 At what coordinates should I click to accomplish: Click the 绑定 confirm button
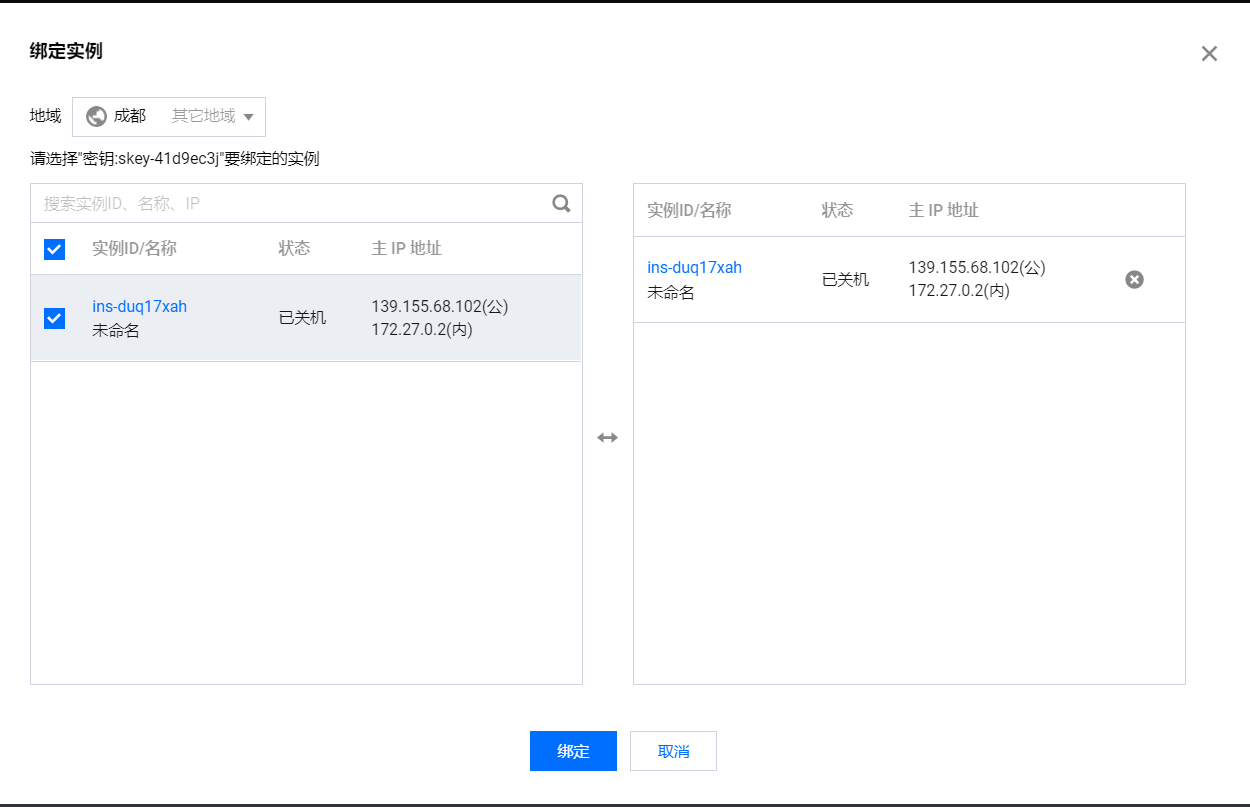click(x=573, y=751)
